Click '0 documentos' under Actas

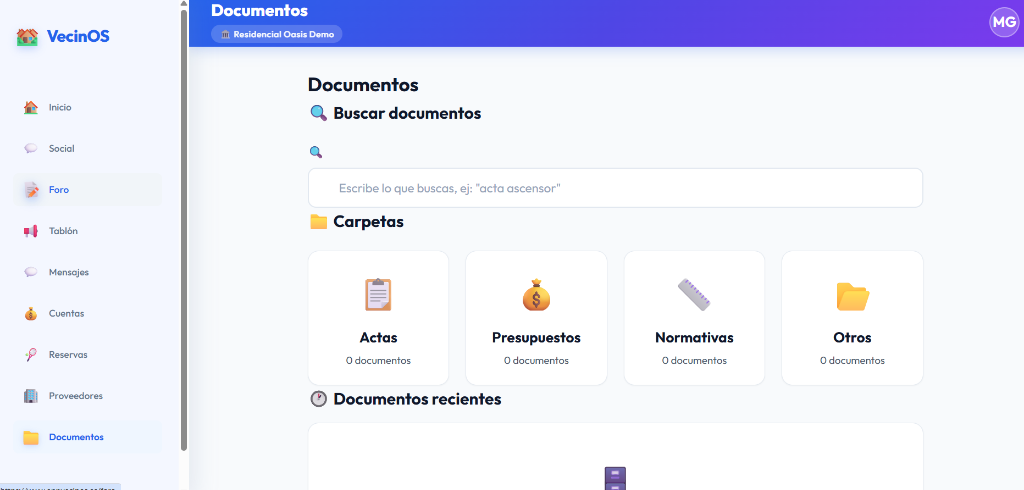[x=378, y=361]
